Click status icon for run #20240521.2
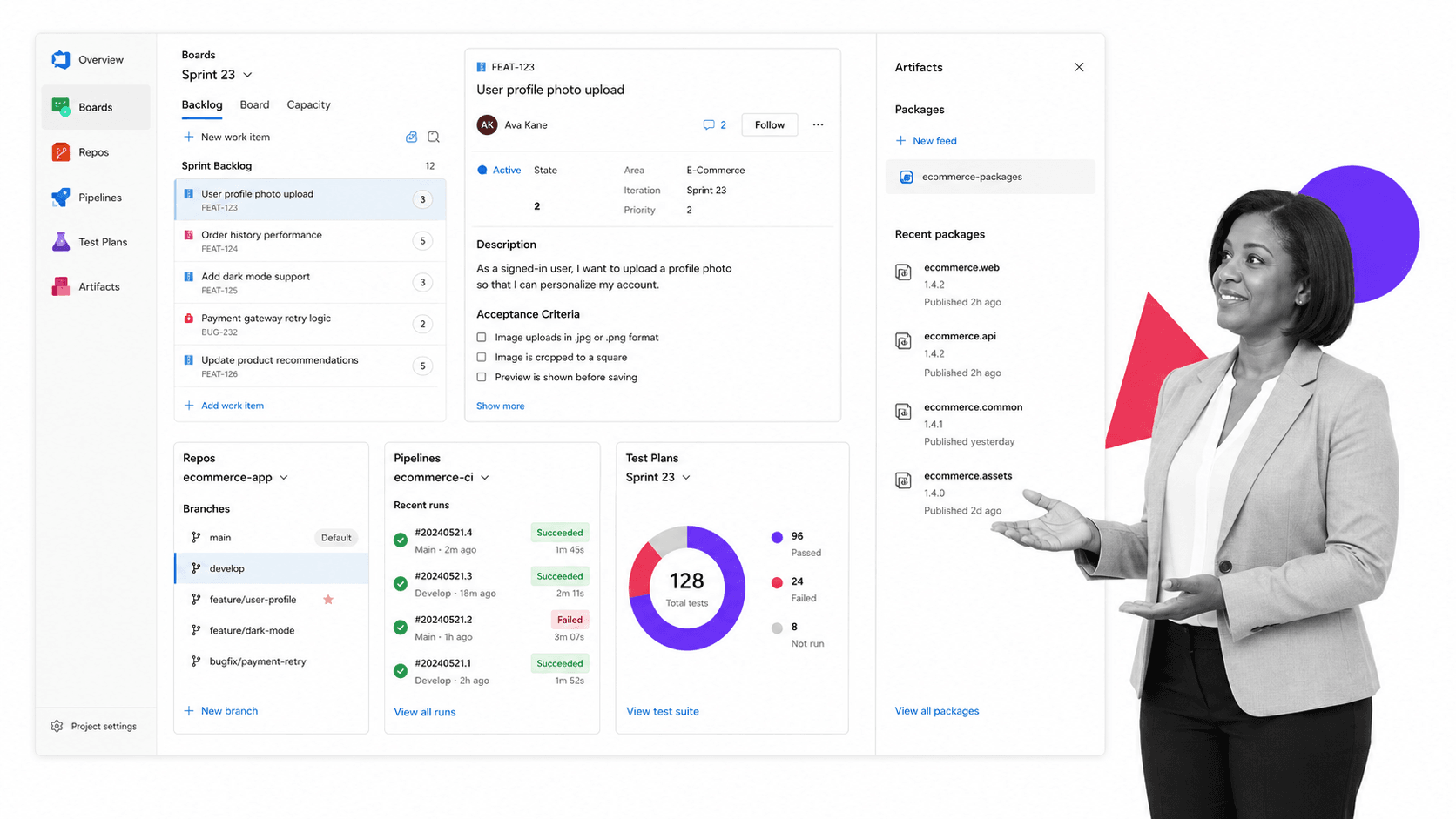The width and height of the screenshot is (1456, 819). pyautogui.click(x=401, y=627)
